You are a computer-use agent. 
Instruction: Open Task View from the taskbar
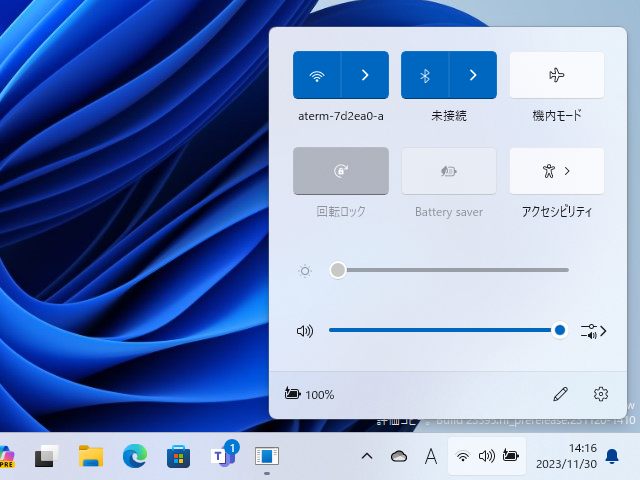tap(47, 456)
